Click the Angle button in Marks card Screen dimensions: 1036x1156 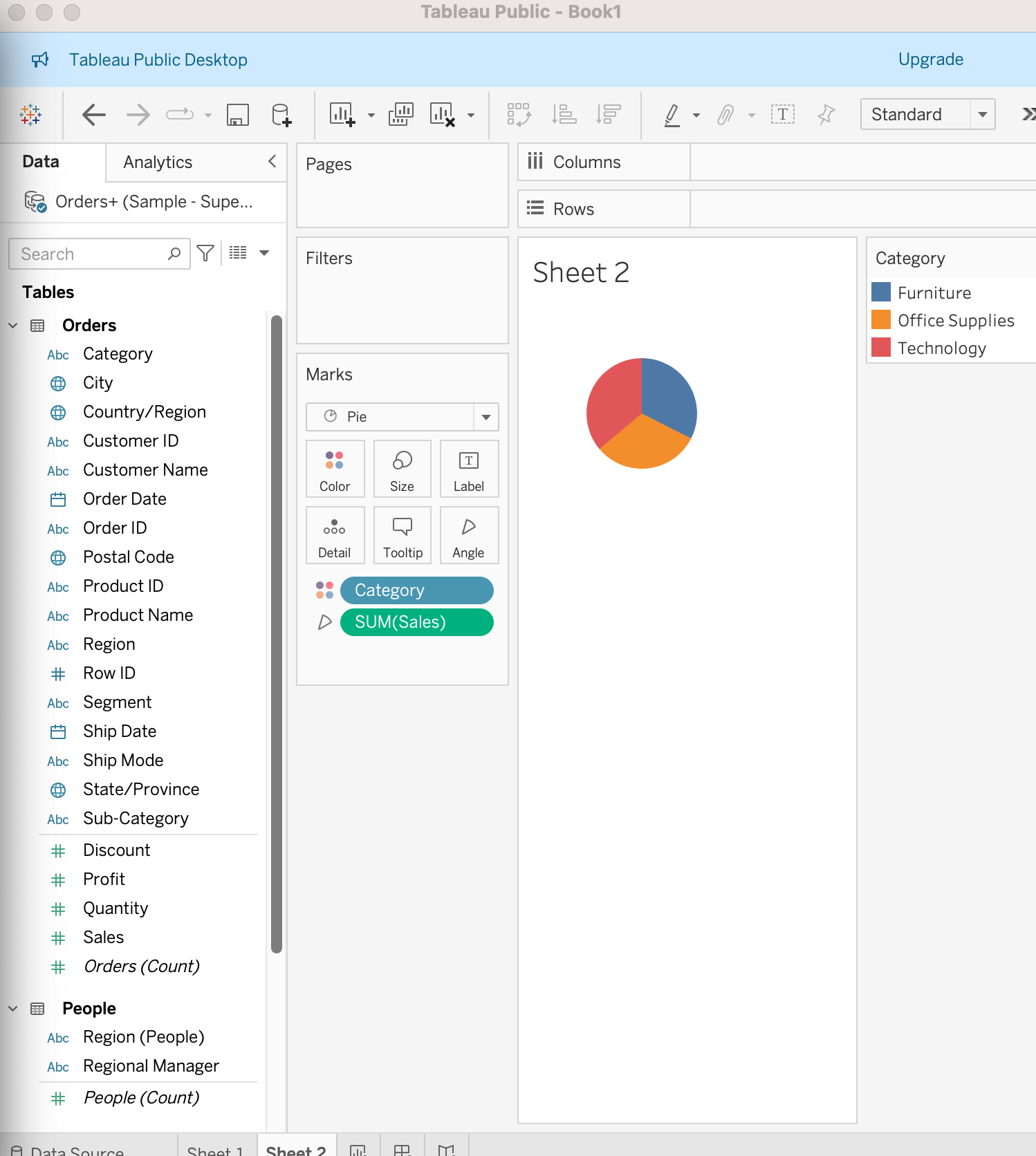pos(469,535)
